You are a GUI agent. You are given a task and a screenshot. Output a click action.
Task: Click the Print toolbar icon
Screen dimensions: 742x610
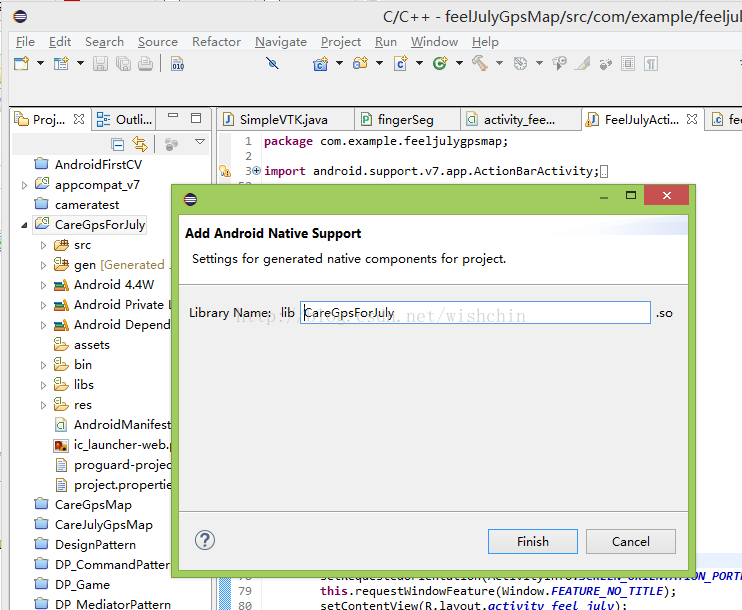[x=145, y=63]
